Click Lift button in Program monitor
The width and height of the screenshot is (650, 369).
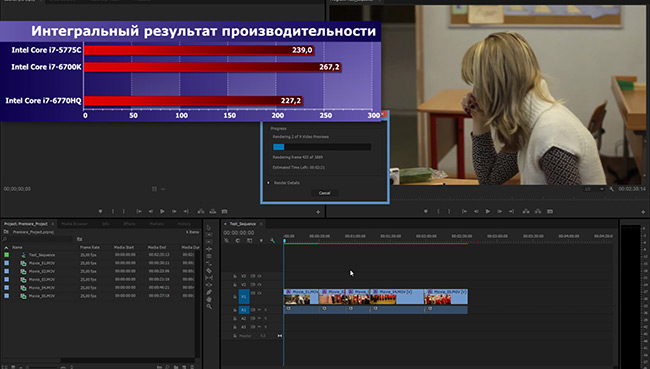coord(526,211)
